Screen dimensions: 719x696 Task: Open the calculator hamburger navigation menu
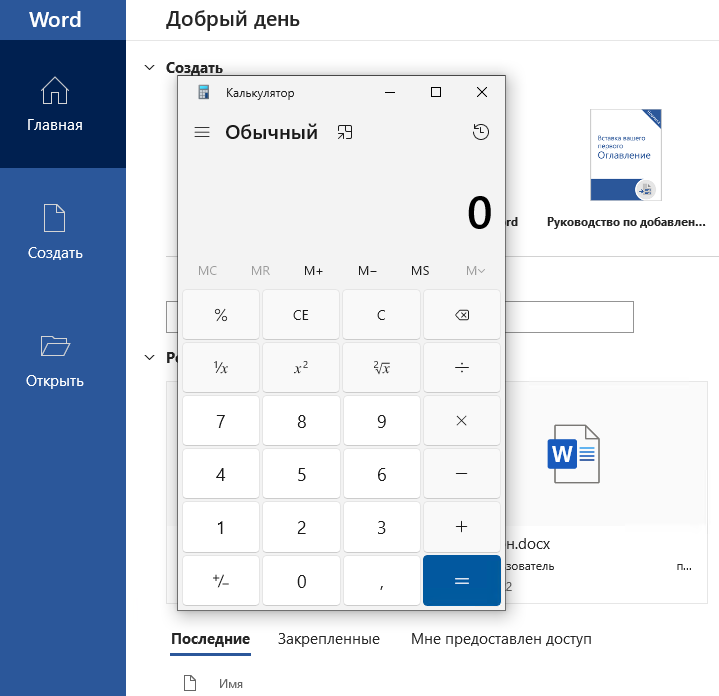point(202,132)
